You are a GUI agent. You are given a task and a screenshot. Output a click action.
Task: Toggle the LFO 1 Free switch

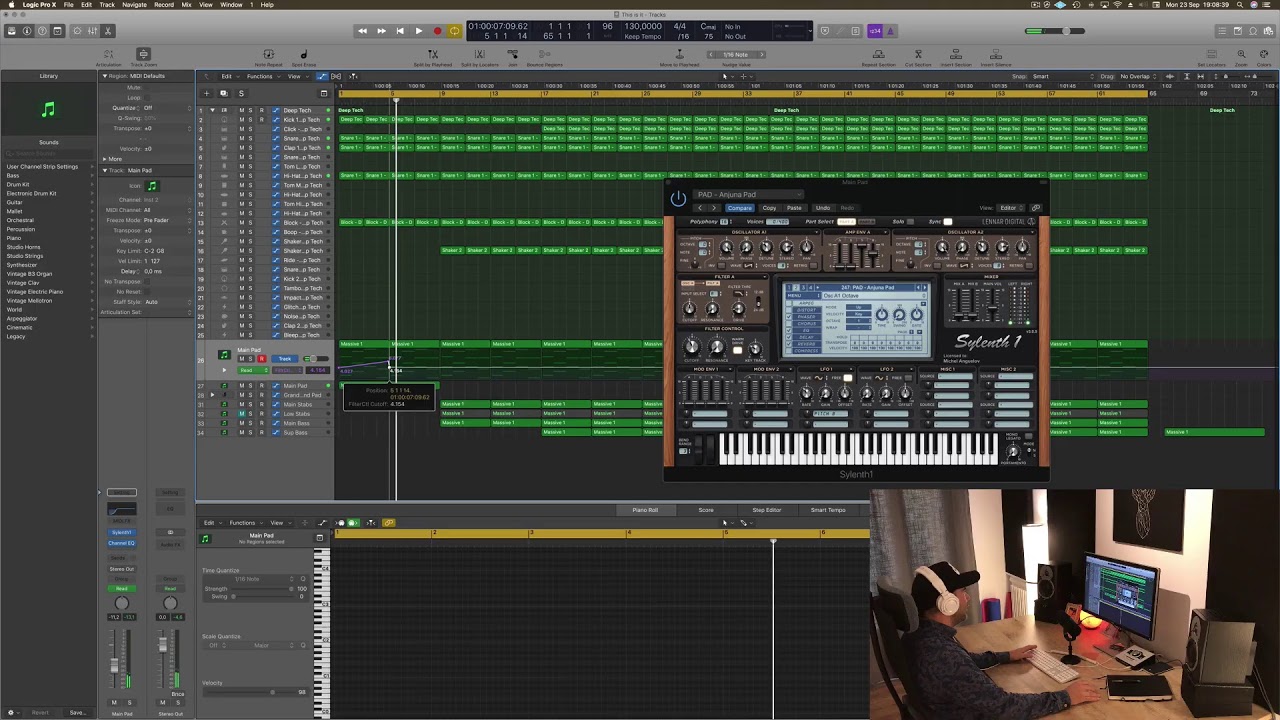click(x=847, y=378)
